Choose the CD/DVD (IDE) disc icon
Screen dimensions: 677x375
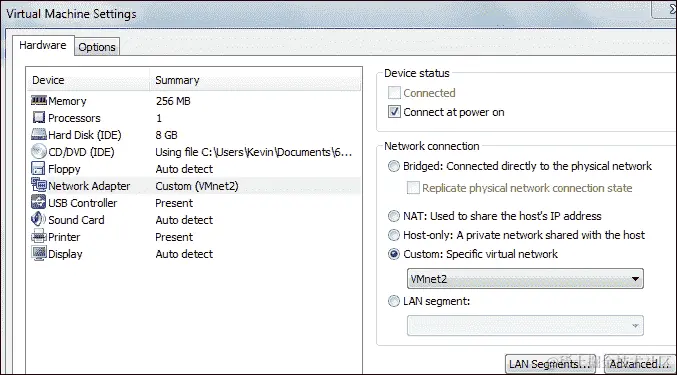39,151
